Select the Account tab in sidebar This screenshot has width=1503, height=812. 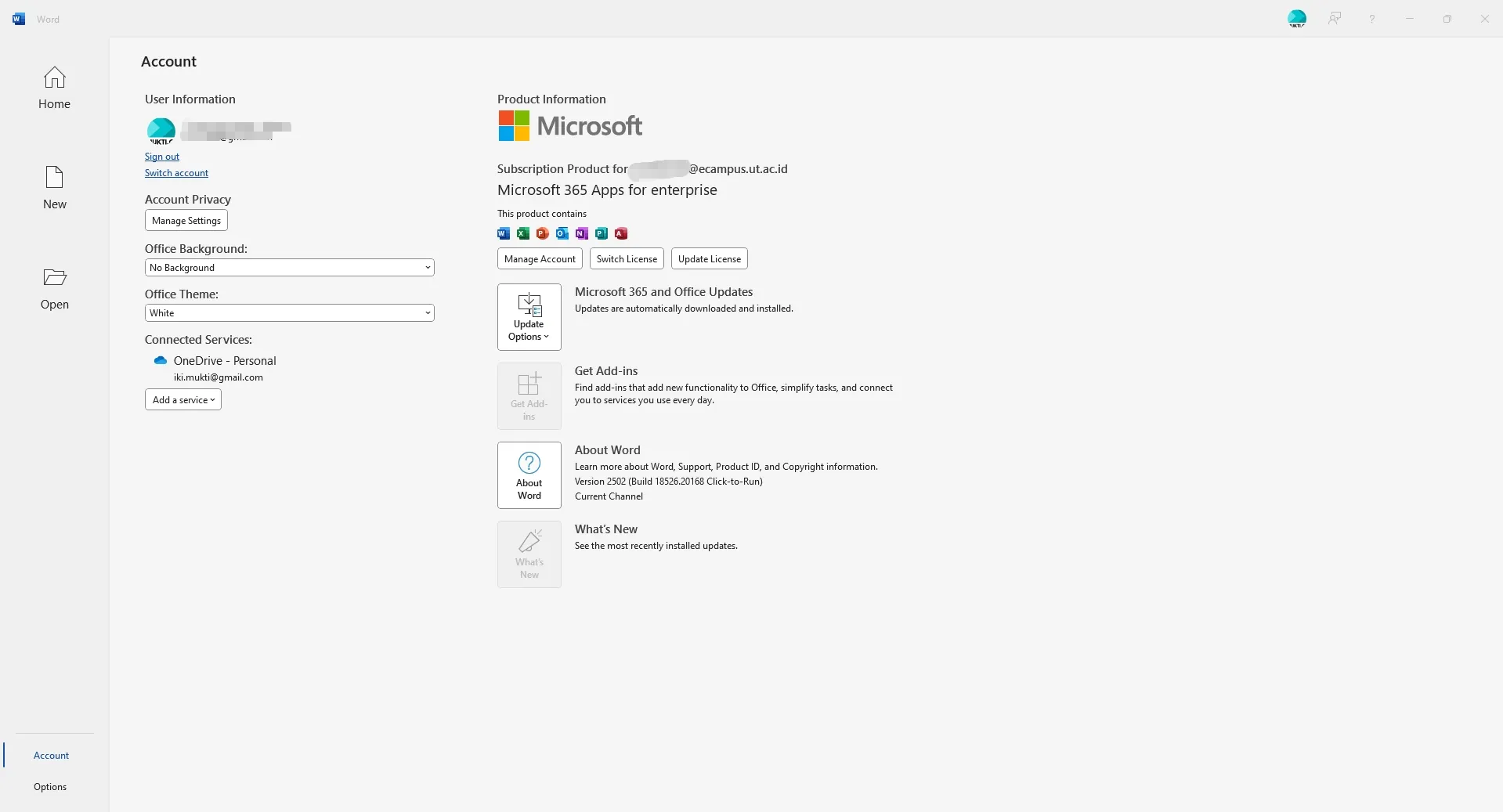pyautogui.click(x=52, y=756)
